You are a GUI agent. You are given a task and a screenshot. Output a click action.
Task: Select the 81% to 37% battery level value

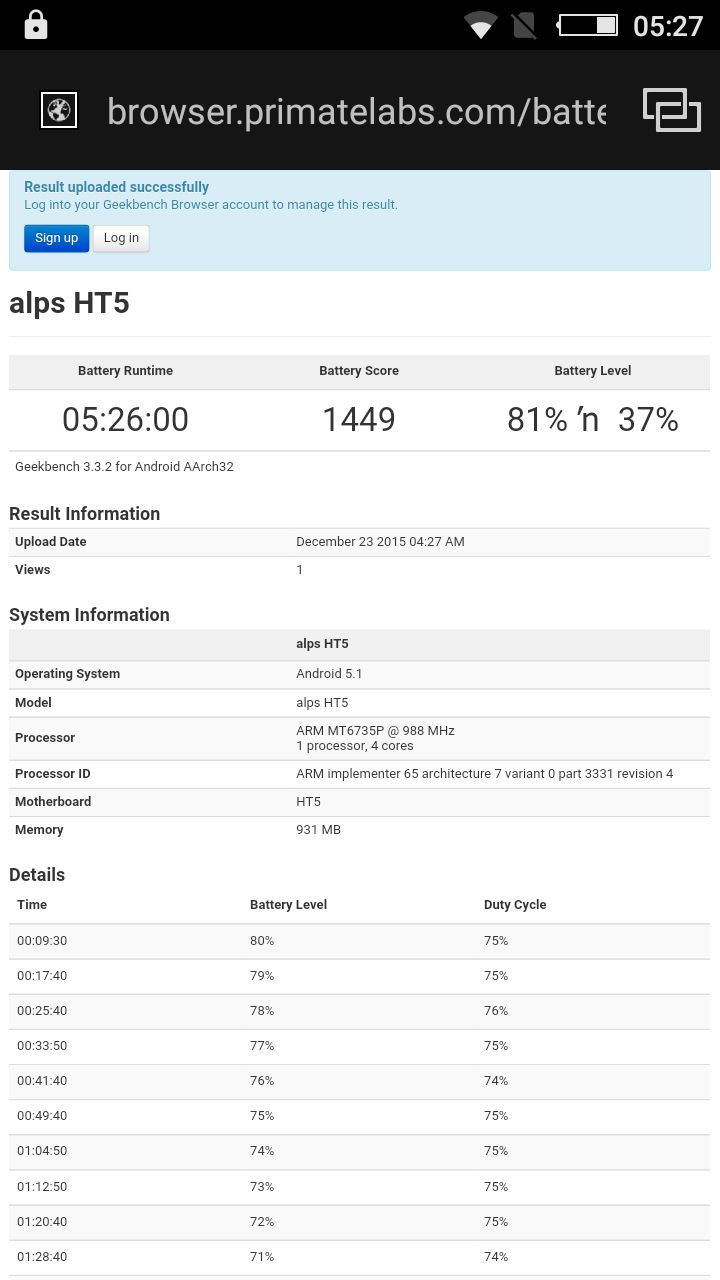593,419
